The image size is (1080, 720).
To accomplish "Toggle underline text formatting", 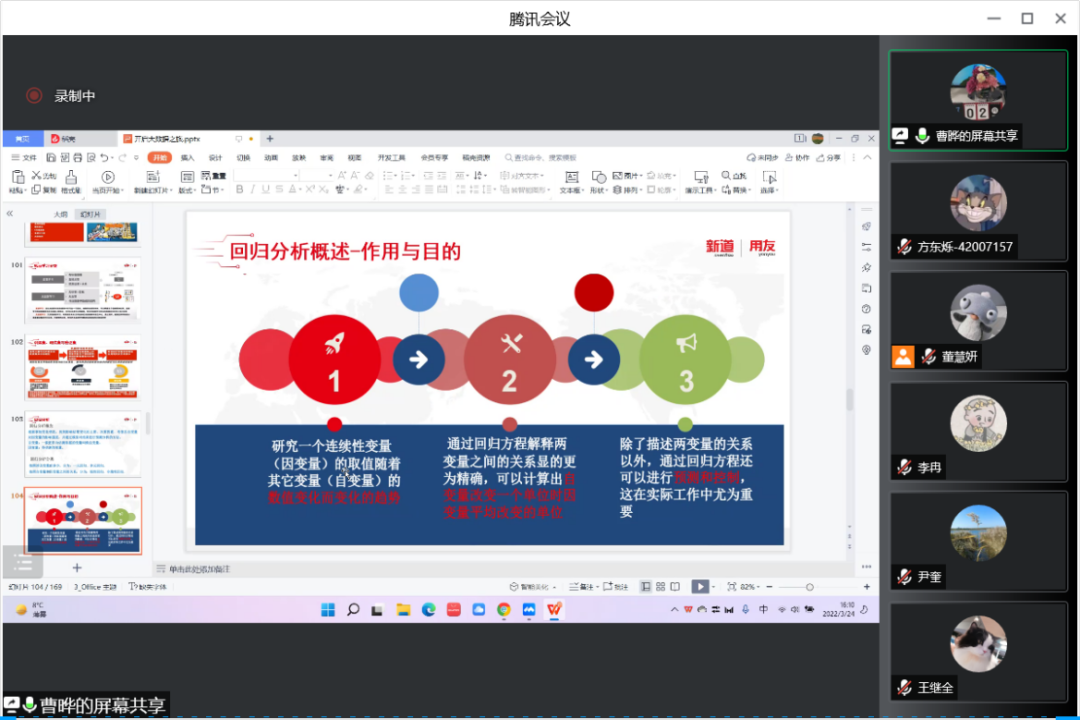I will pos(267,189).
